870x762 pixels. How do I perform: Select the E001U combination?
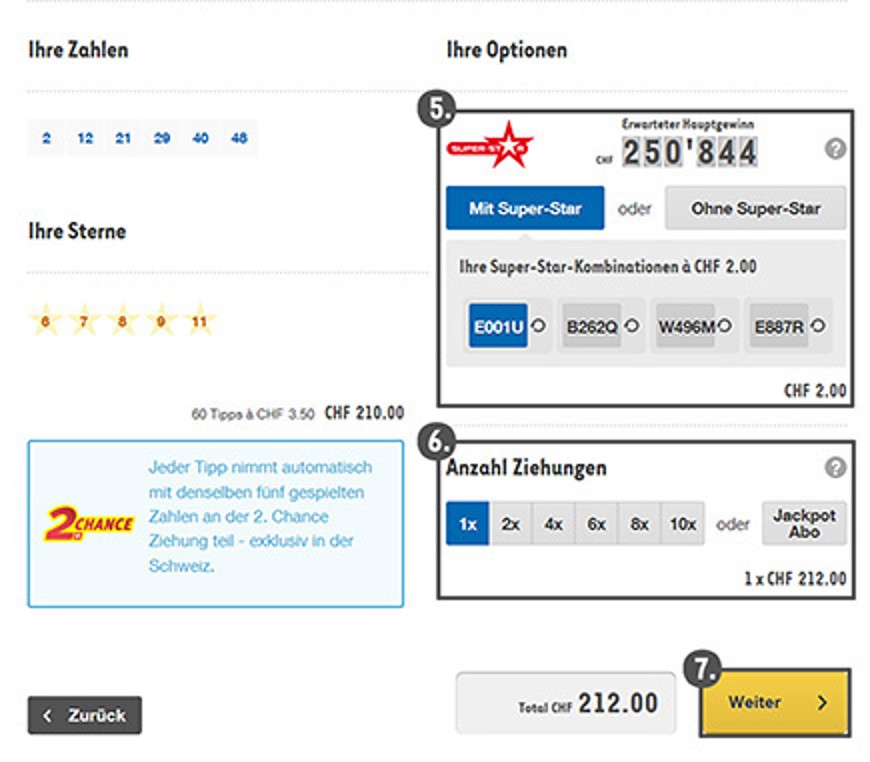(x=498, y=326)
